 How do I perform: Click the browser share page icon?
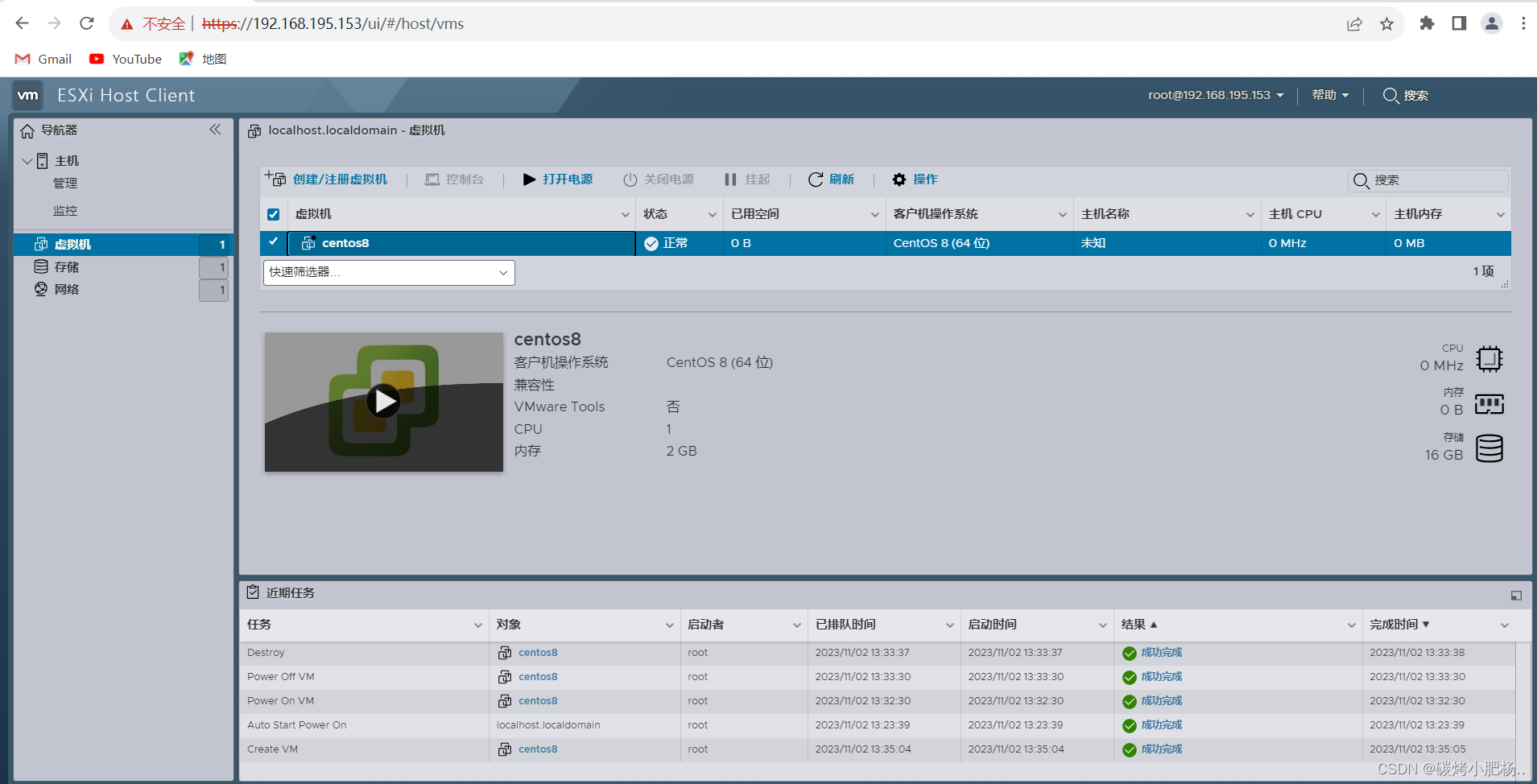(x=1354, y=23)
